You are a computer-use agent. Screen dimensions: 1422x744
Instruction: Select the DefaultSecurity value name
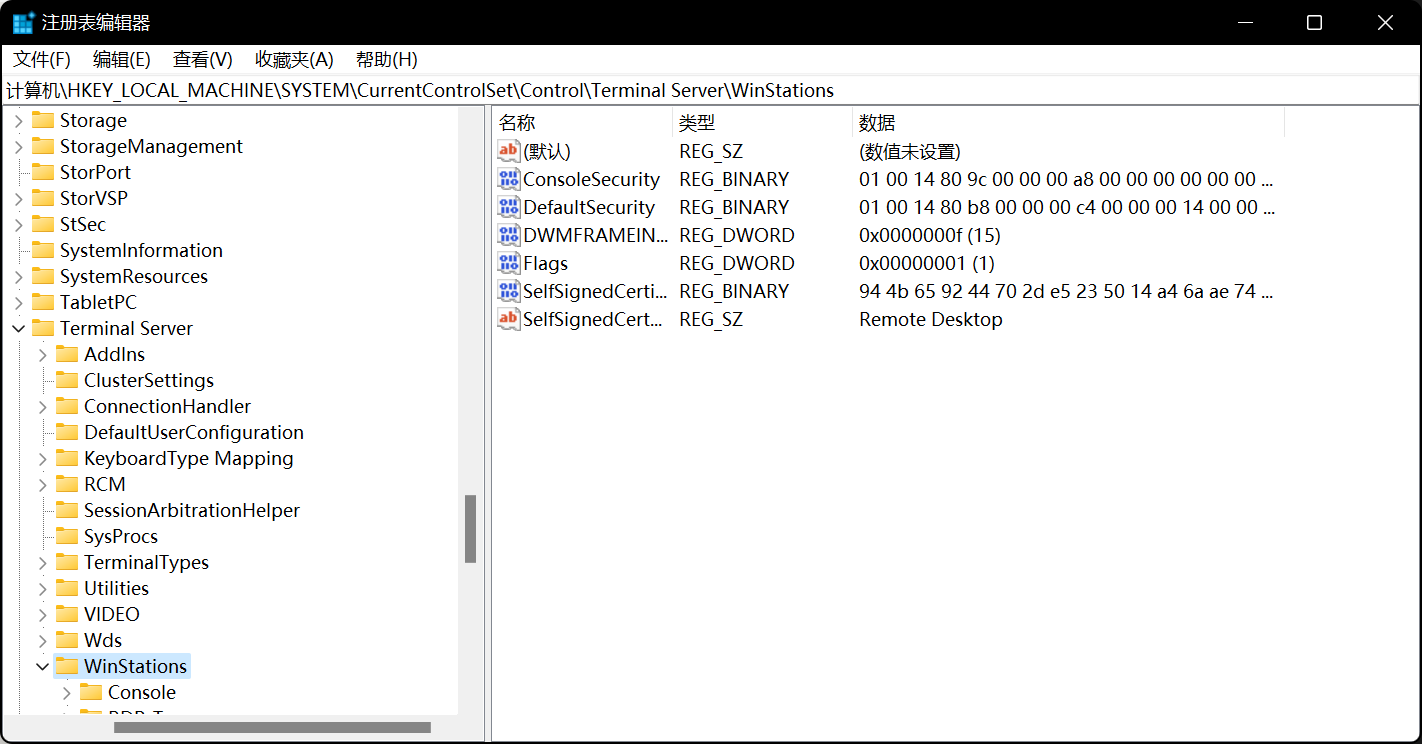pyautogui.click(x=589, y=207)
